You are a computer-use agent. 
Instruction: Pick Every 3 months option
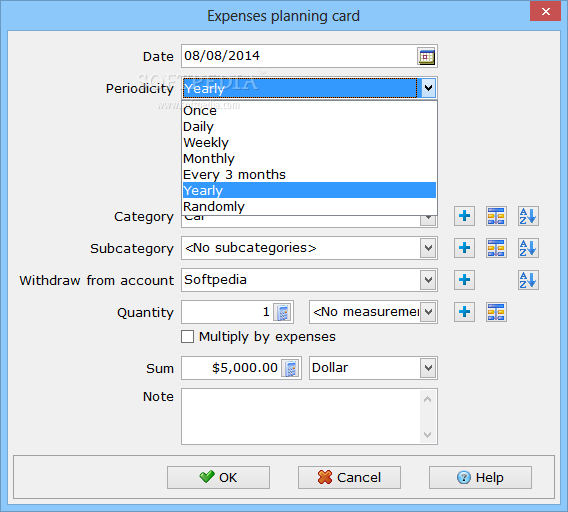(309, 174)
